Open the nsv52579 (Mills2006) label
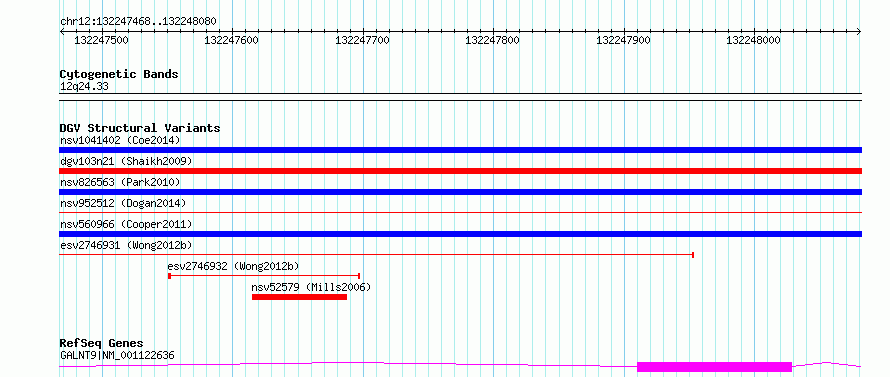Screen dimensions: 890x377 [311, 287]
